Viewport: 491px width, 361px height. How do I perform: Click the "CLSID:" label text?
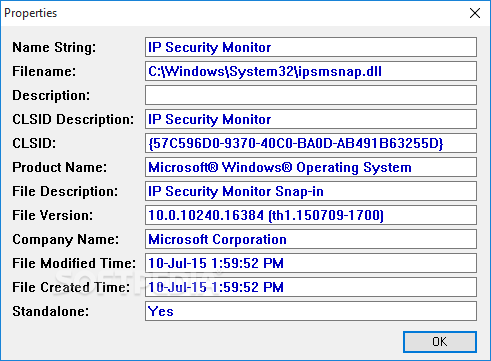click(34, 143)
